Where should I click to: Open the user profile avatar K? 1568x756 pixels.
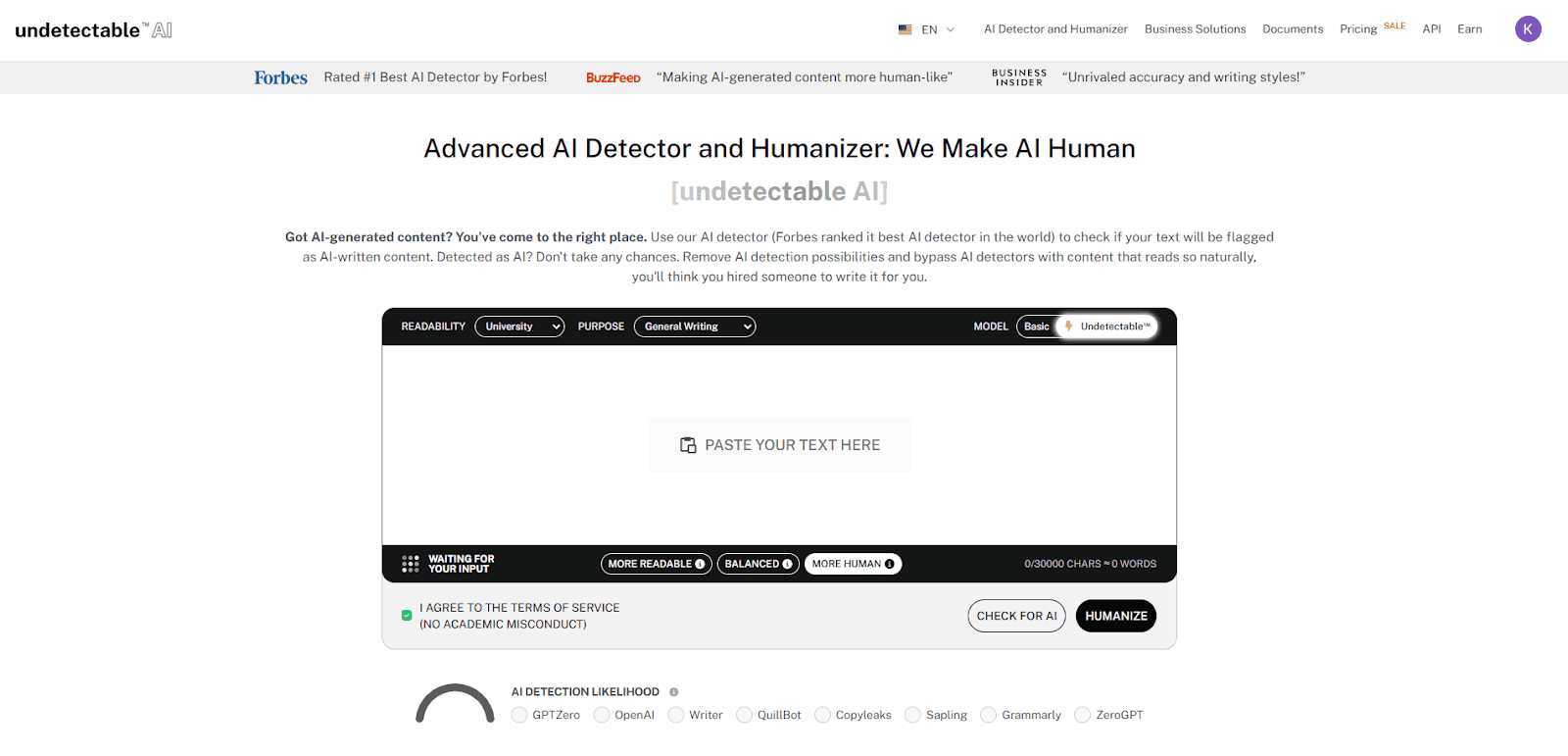coord(1528,29)
